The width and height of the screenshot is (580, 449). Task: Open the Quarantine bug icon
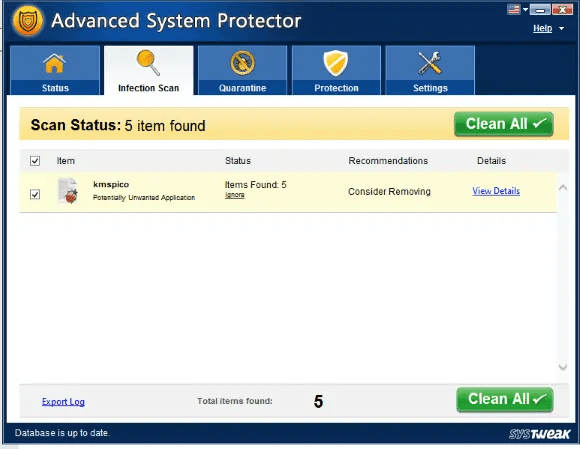tap(242, 63)
